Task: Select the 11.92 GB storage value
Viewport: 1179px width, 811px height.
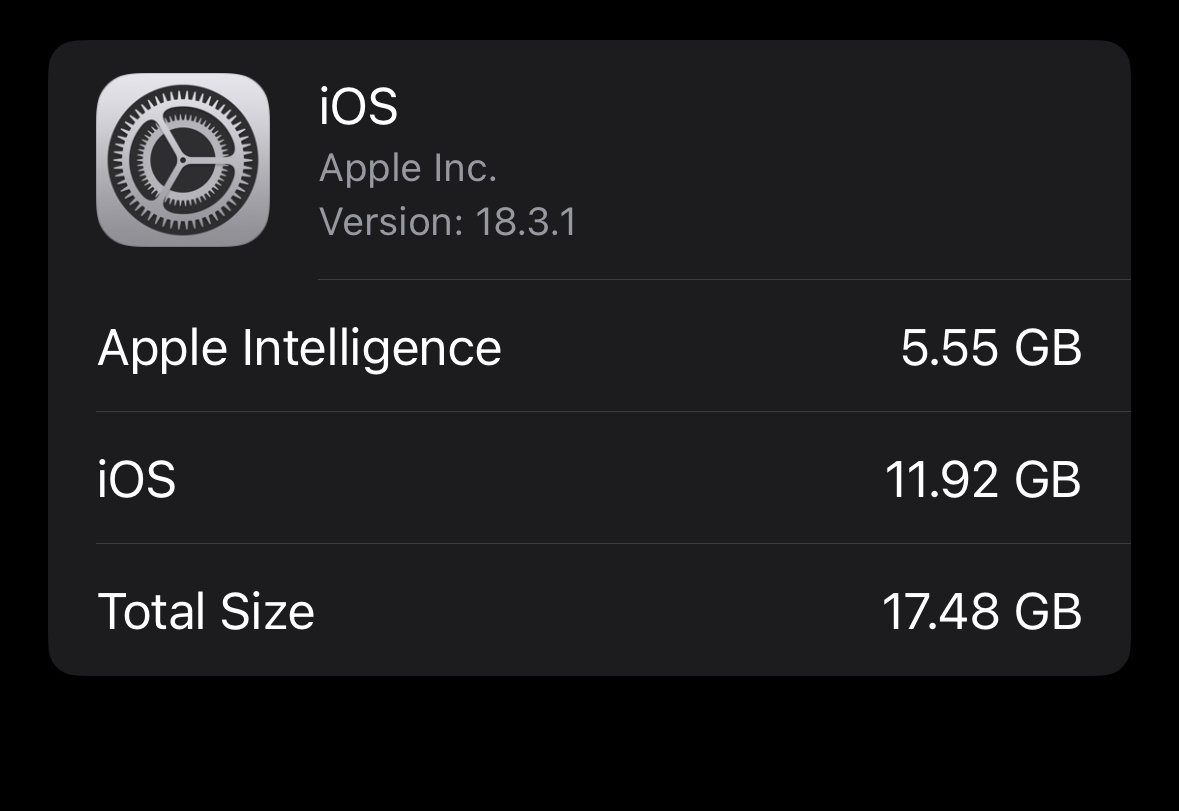Action: point(982,479)
